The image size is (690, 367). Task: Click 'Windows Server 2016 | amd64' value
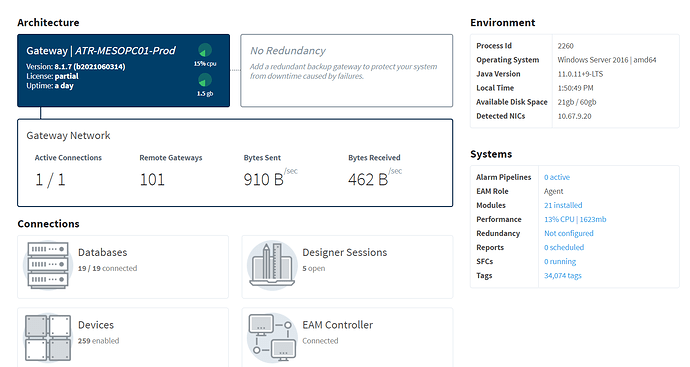607,60
